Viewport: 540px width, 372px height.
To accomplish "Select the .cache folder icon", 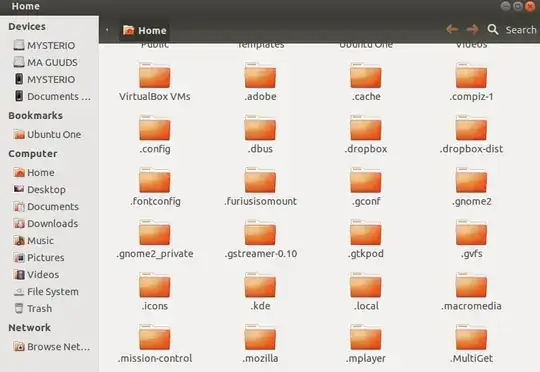I will (366, 75).
